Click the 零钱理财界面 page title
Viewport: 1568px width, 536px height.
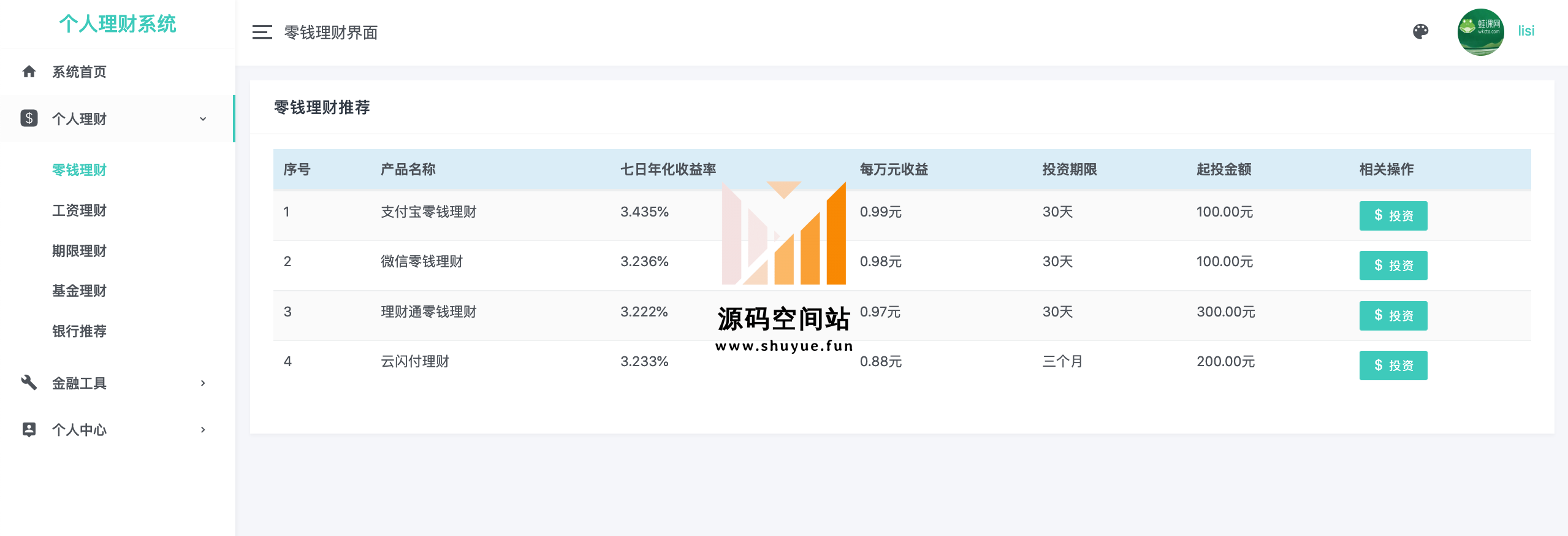click(x=331, y=33)
